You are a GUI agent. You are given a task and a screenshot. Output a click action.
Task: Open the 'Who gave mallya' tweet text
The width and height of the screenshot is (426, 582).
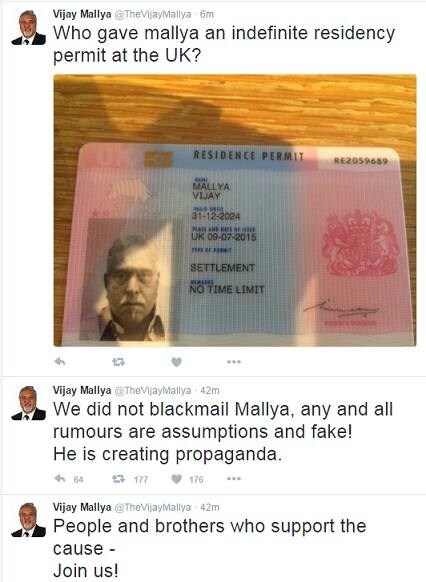click(x=224, y=44)
